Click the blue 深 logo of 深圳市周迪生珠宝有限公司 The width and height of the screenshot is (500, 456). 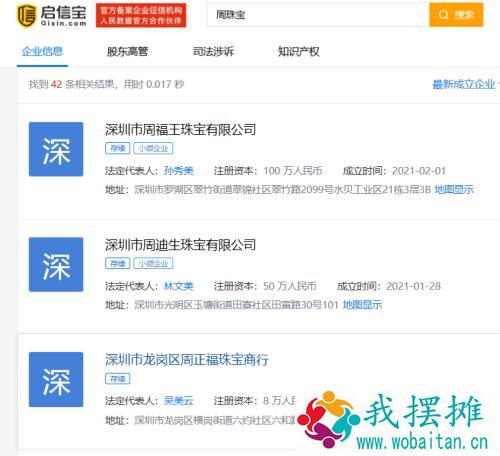pyautogui.click(x=56, y=264)
